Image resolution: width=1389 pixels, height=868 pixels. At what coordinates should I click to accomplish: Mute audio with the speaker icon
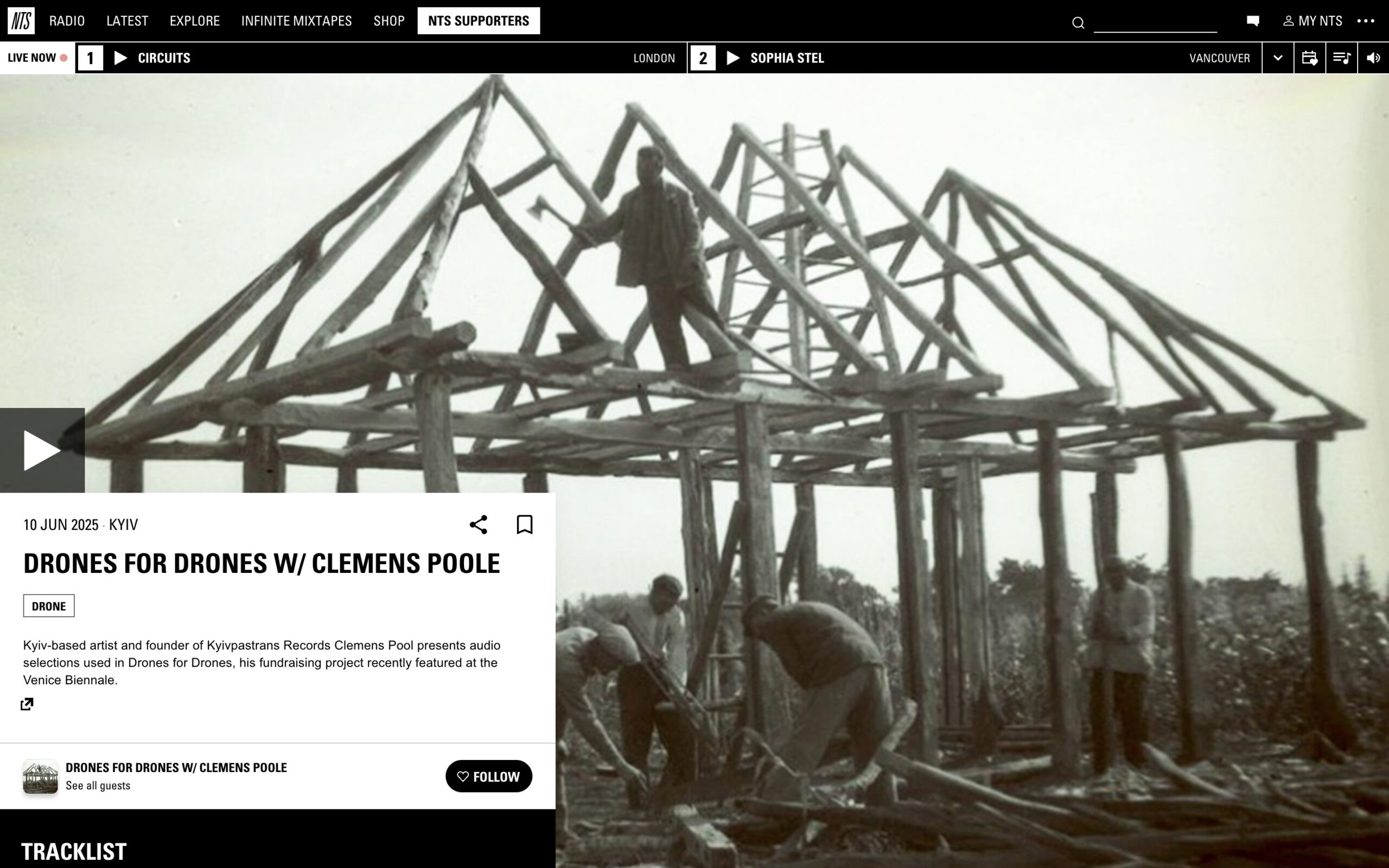click(1373, 58)
